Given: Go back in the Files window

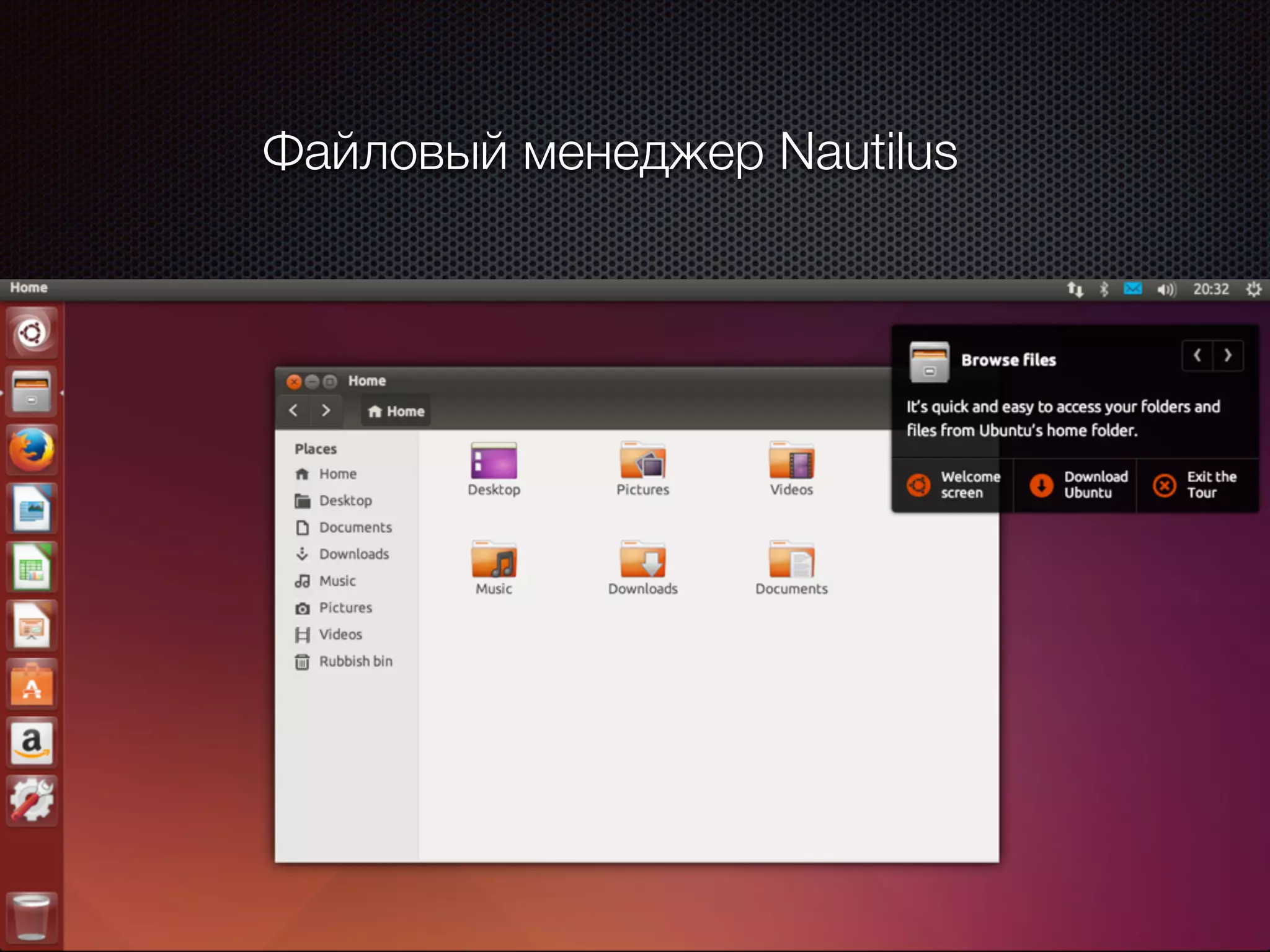Looking at the screenshot, I should point(294,410).
